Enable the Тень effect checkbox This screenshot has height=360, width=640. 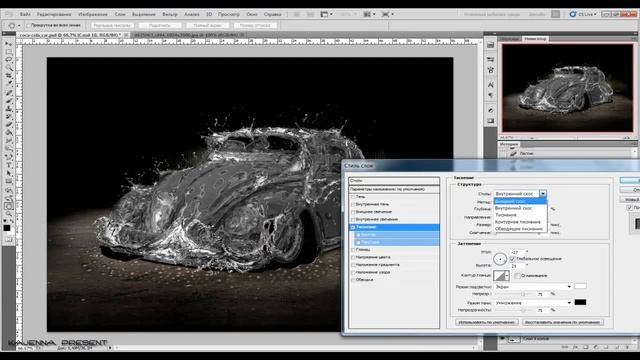pos(353,197)
